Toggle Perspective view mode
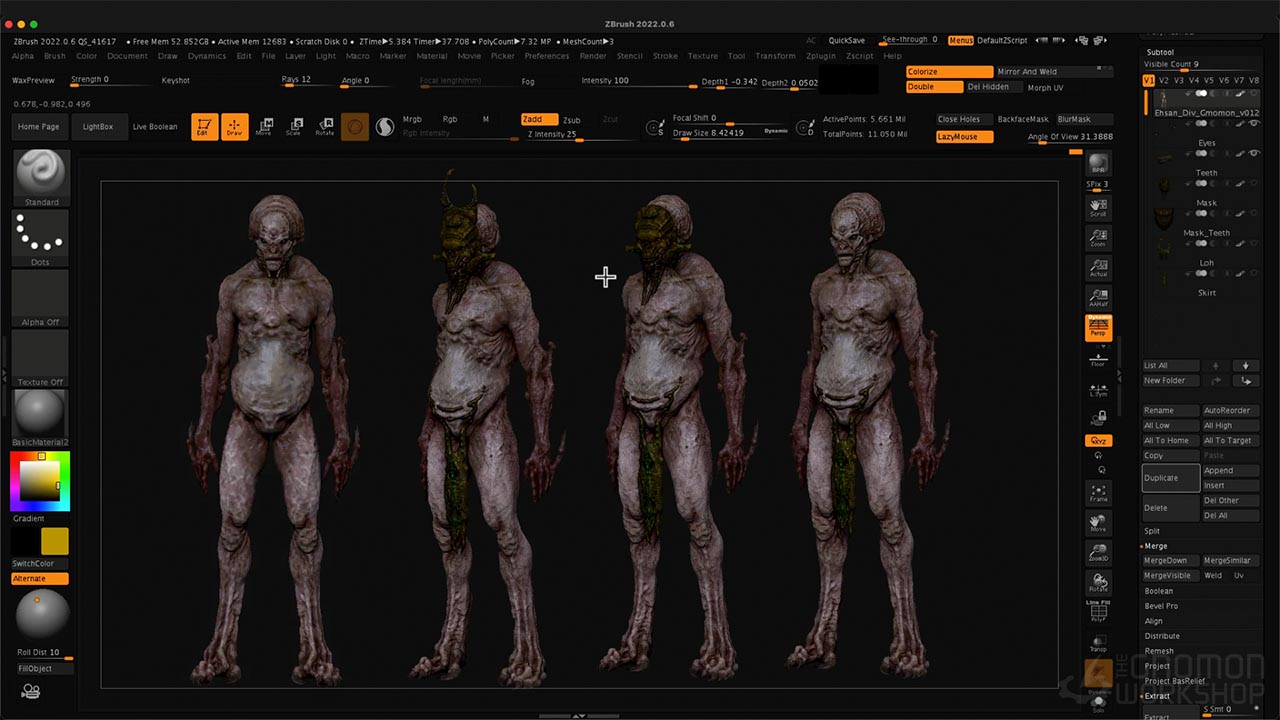Viewport: 1280px width, 720px height. 1098,327
